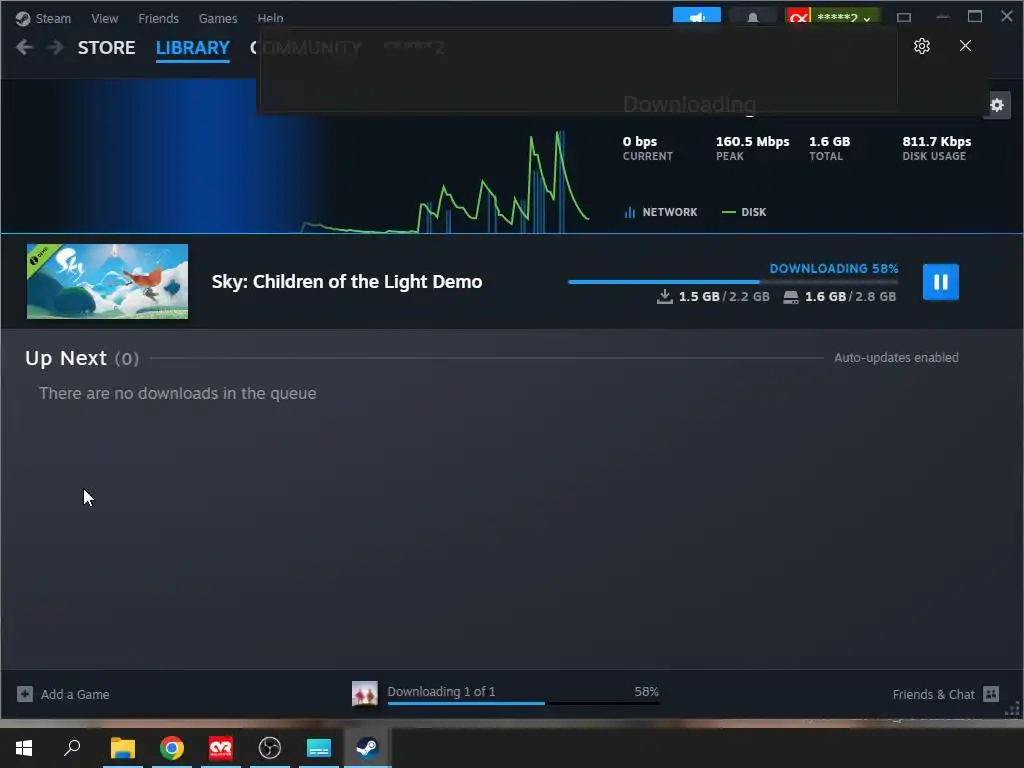Switch to the STORE tab
This screenshot has width=1024, height=768.
pos(106,48)
